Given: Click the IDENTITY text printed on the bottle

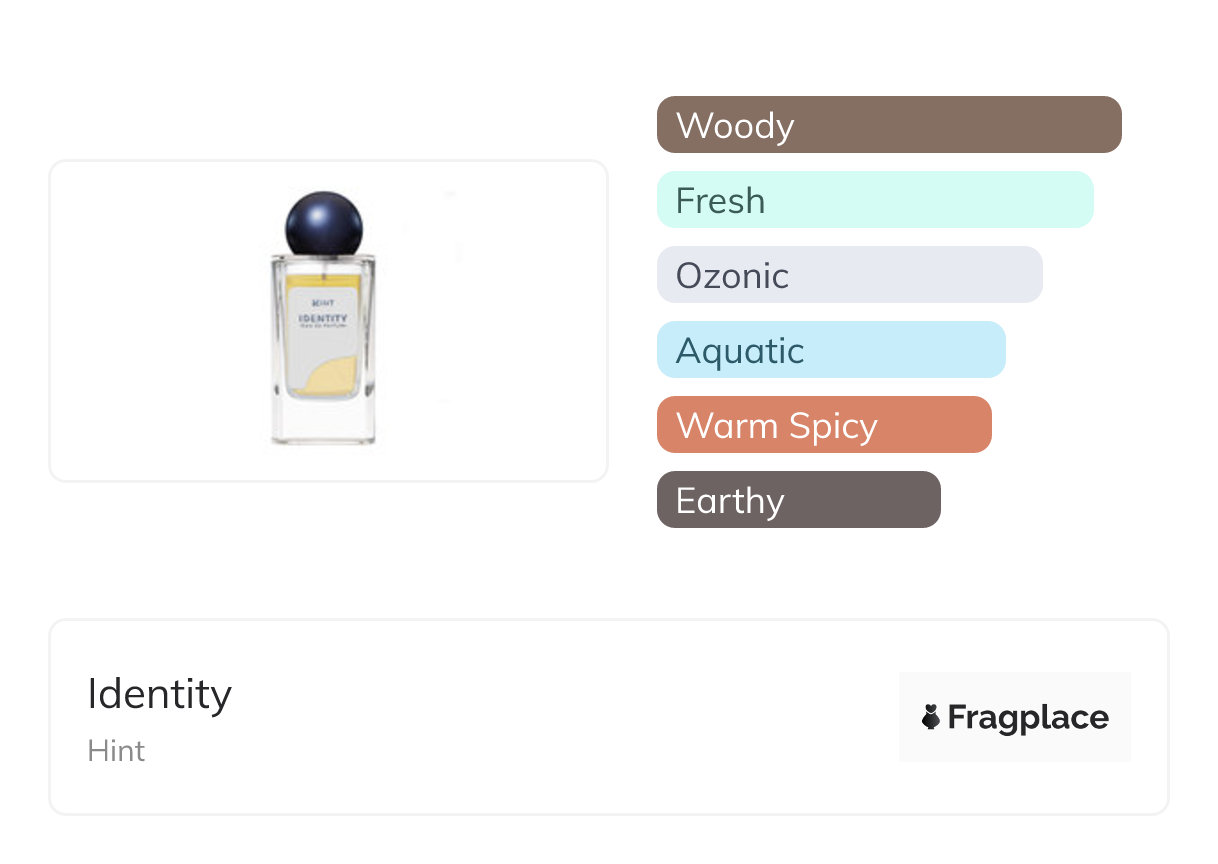Looking at the screenshot, I should coord(322,319).
